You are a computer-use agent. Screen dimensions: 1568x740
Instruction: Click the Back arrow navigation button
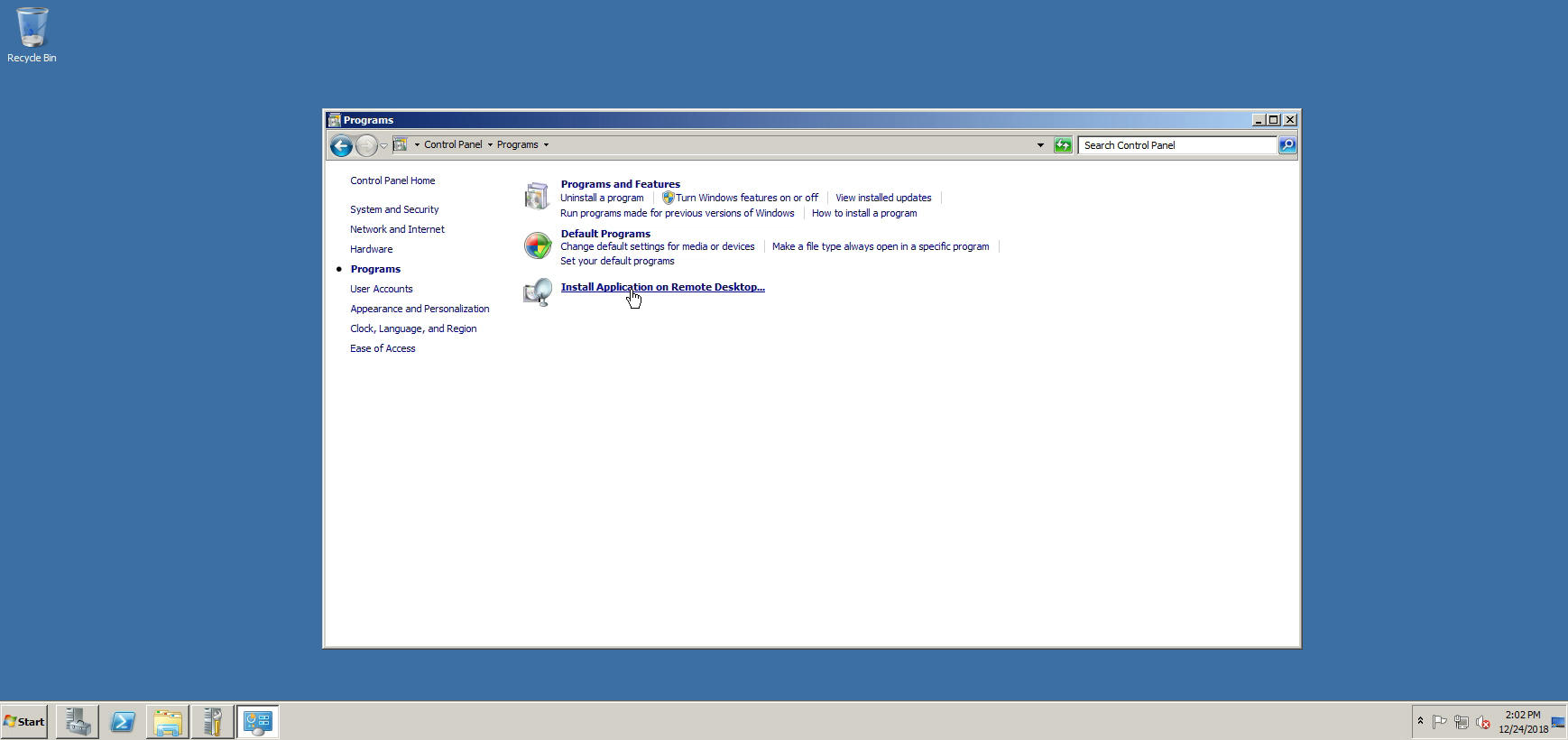tap(341, 145)
